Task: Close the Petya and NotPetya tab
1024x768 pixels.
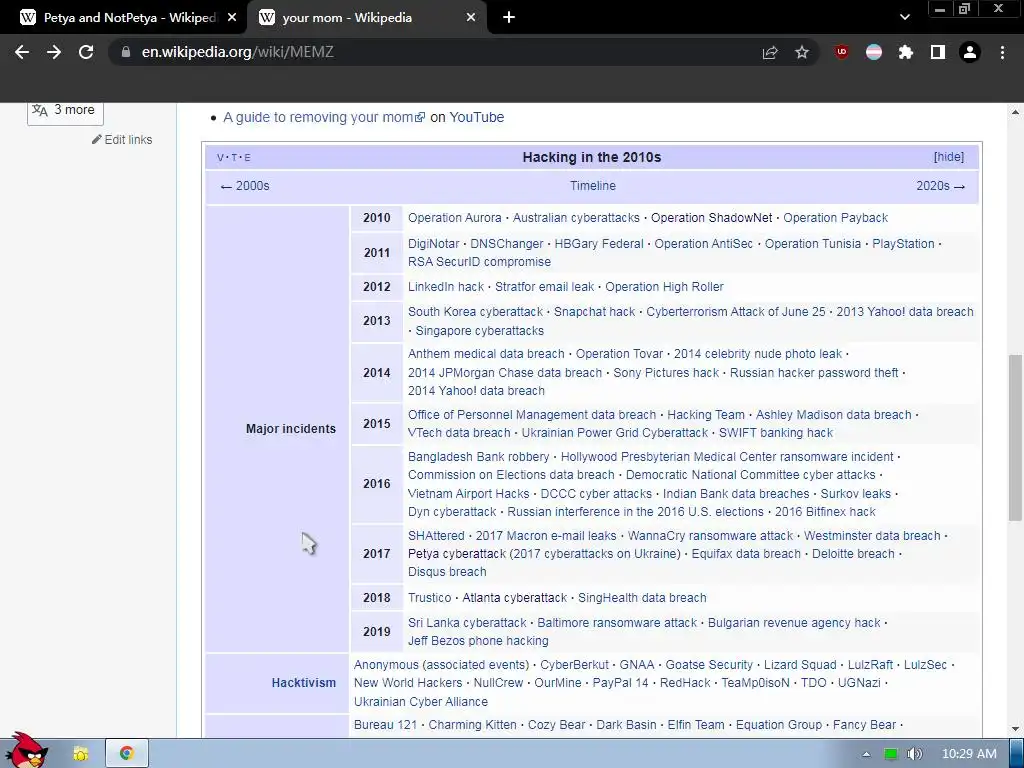Action: coord(232,18)
